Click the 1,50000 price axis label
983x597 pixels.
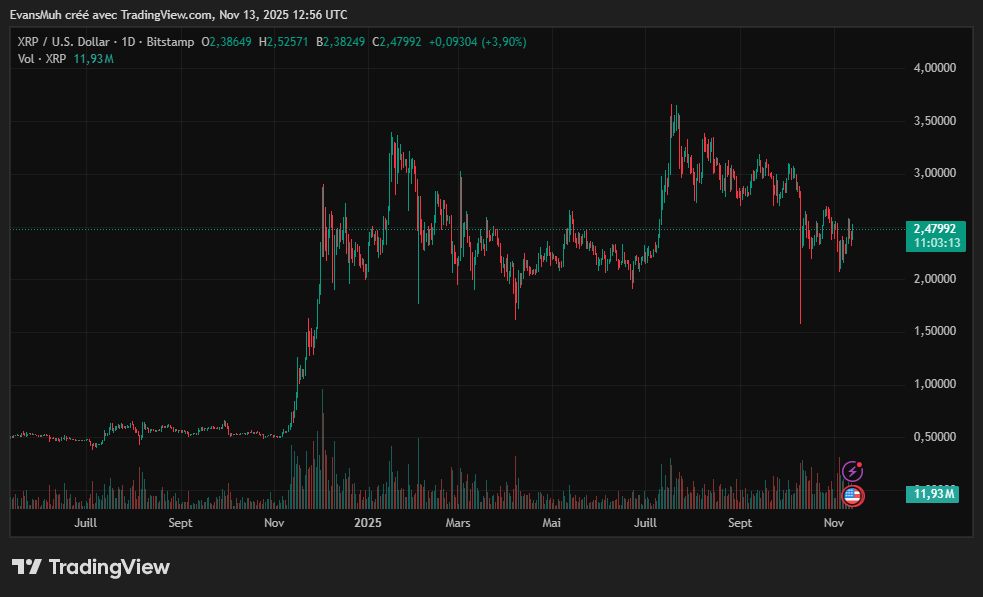pyautogui.click(x=935, y=331)
